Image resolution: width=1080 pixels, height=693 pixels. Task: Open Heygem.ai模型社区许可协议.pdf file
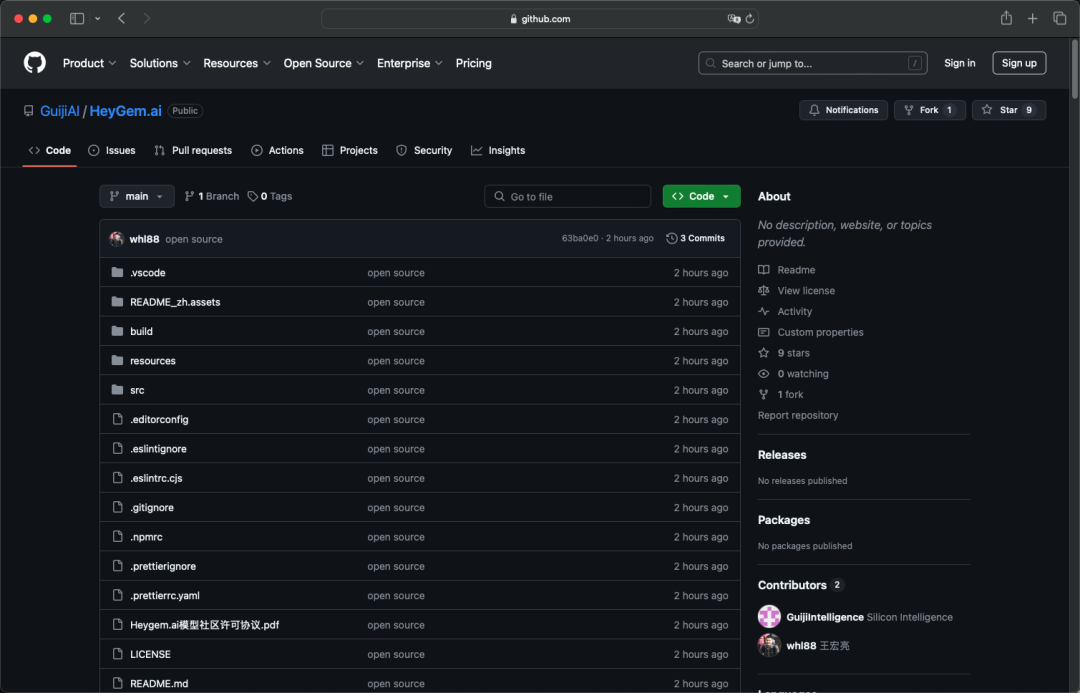click(205, 625)
